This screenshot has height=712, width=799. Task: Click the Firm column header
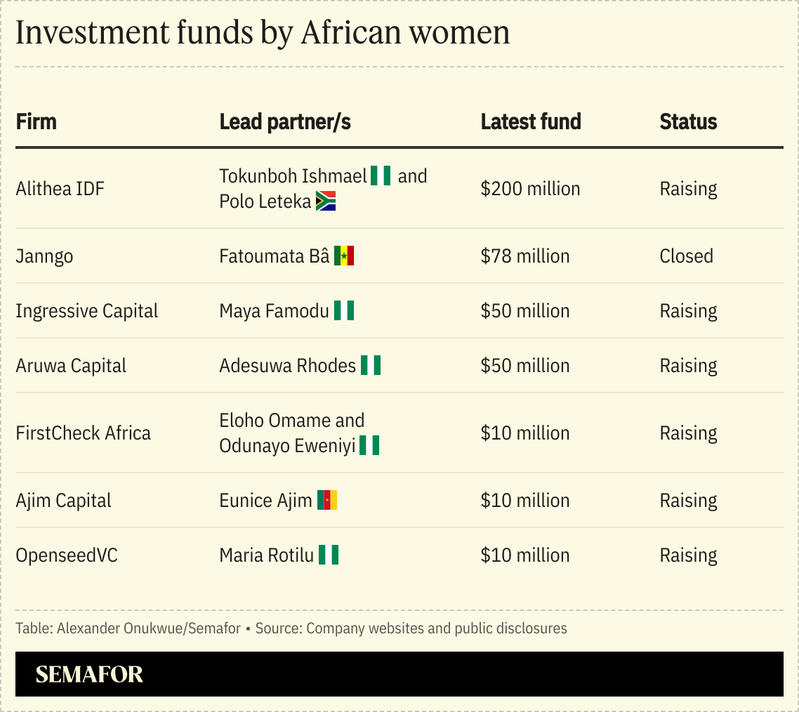(36, 122)
